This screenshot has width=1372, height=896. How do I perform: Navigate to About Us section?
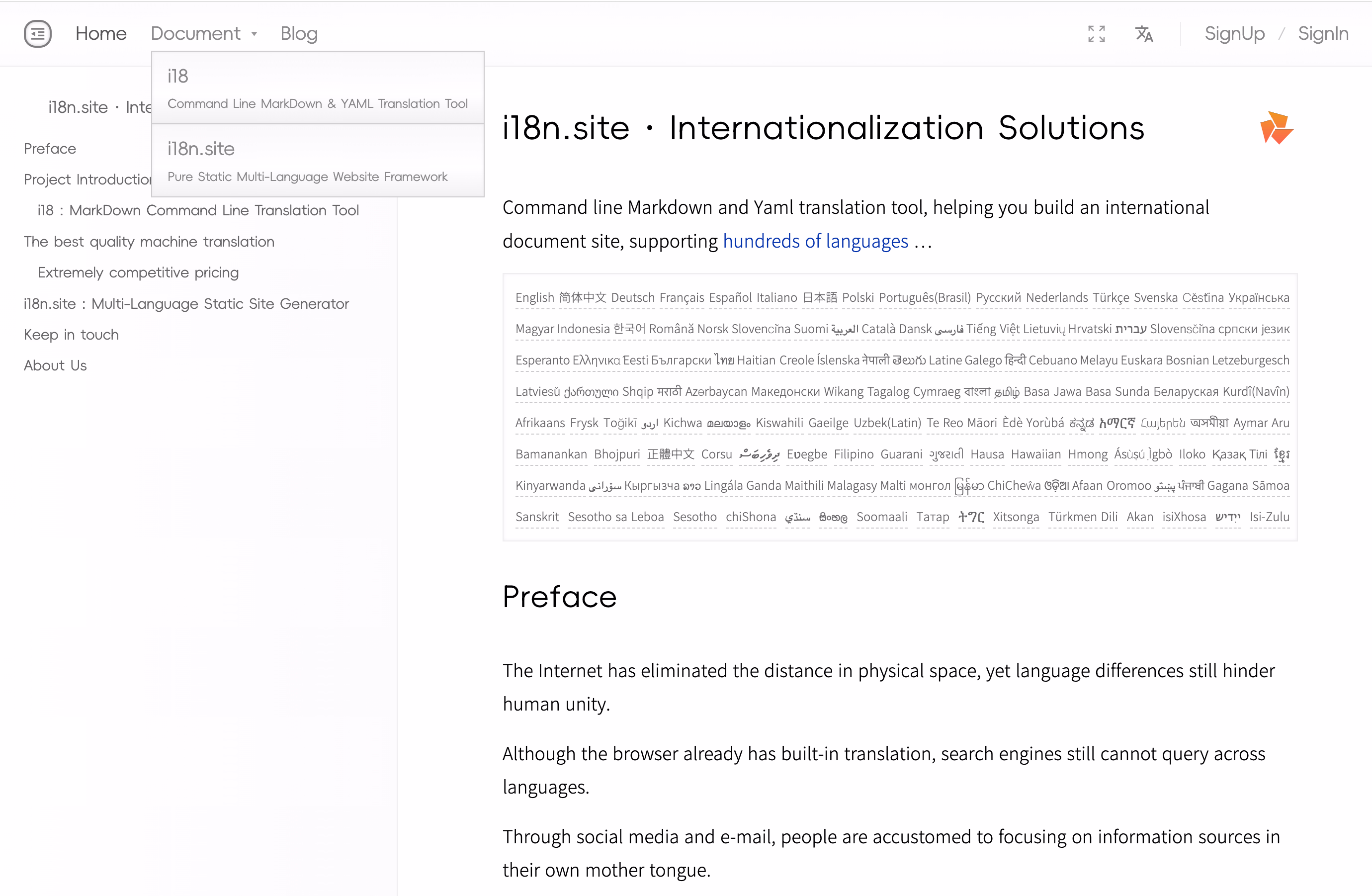(55, 365)
